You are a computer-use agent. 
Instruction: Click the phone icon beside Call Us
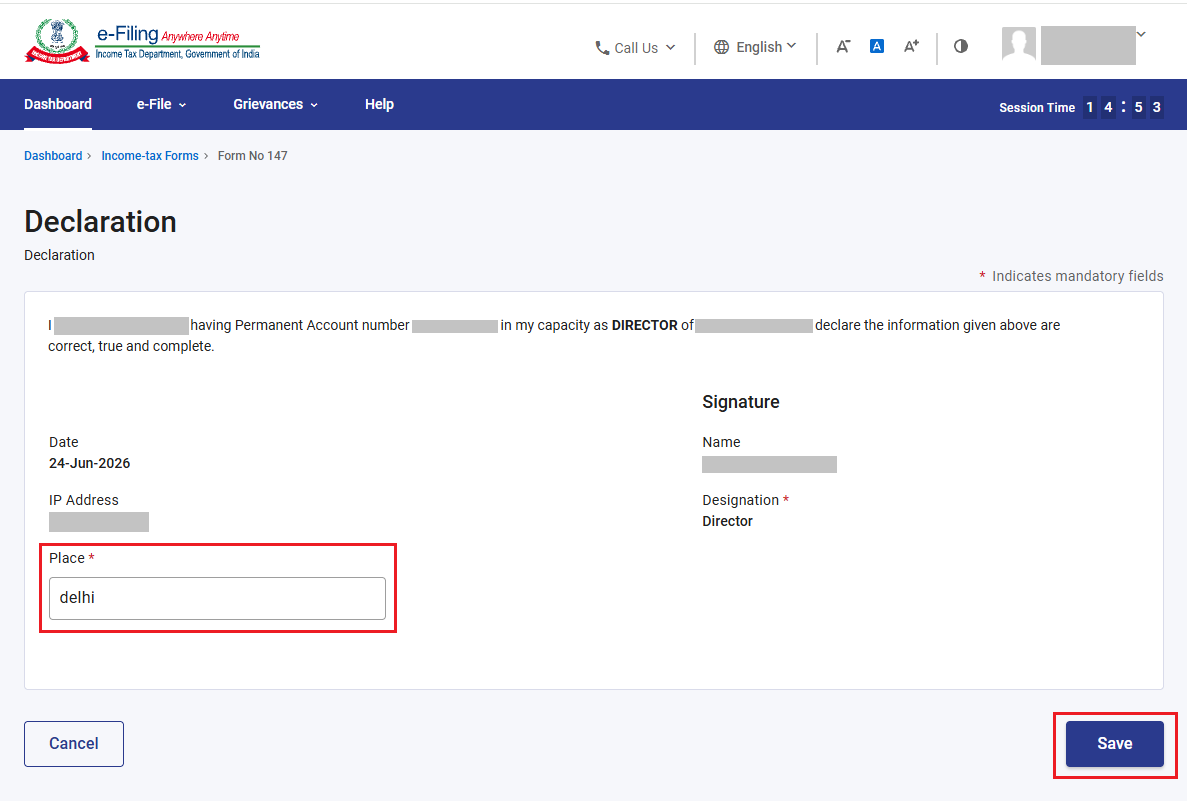coord(602,48)
